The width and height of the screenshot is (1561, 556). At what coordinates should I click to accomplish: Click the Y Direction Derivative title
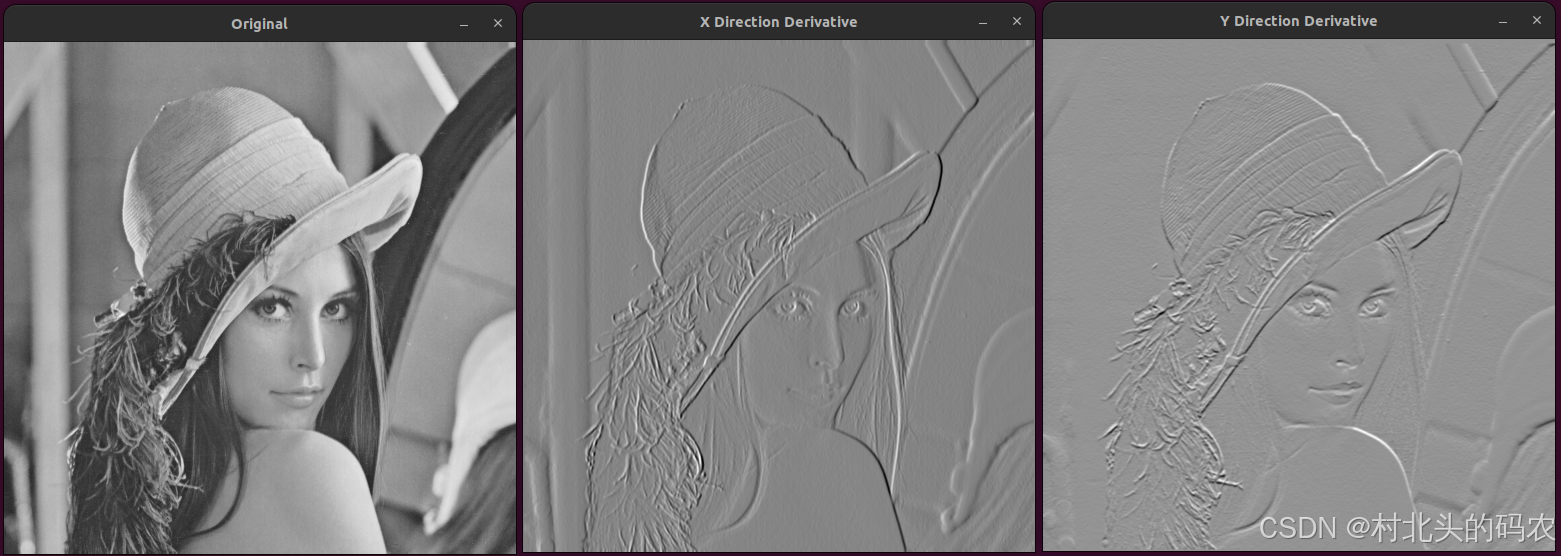point(1298,21)
